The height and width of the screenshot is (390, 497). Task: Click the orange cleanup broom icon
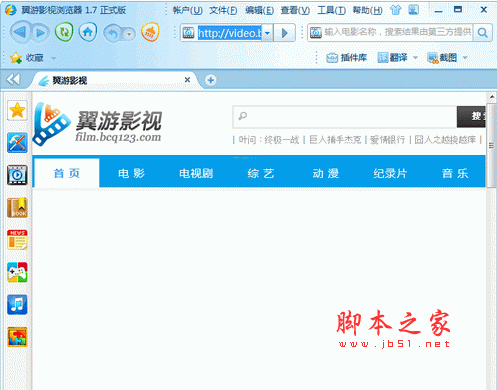pos(150,32)
